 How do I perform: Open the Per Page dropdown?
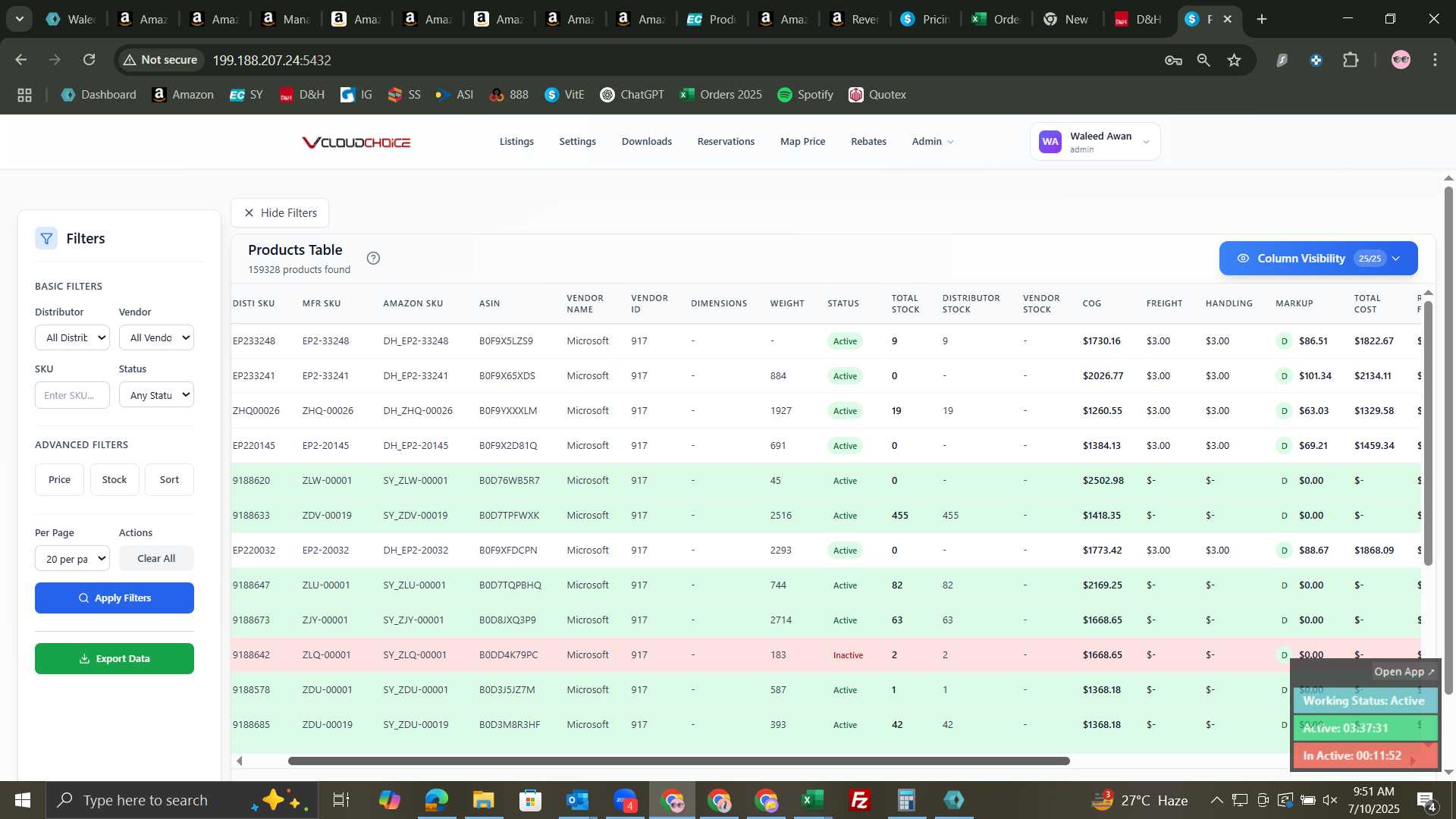click(72, 559)
